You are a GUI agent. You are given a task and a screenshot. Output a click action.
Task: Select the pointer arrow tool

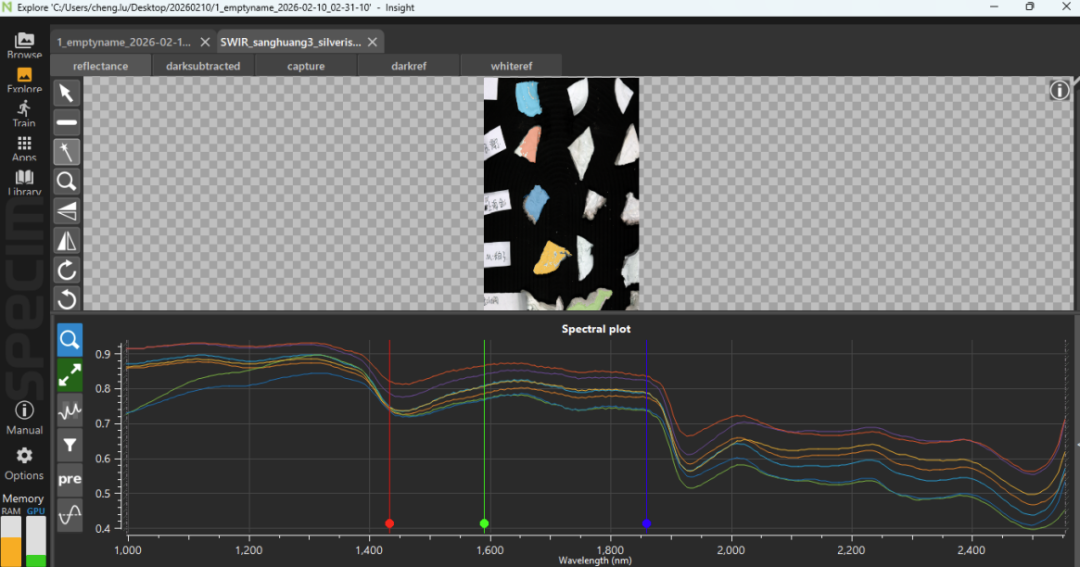tap(67, 93)
